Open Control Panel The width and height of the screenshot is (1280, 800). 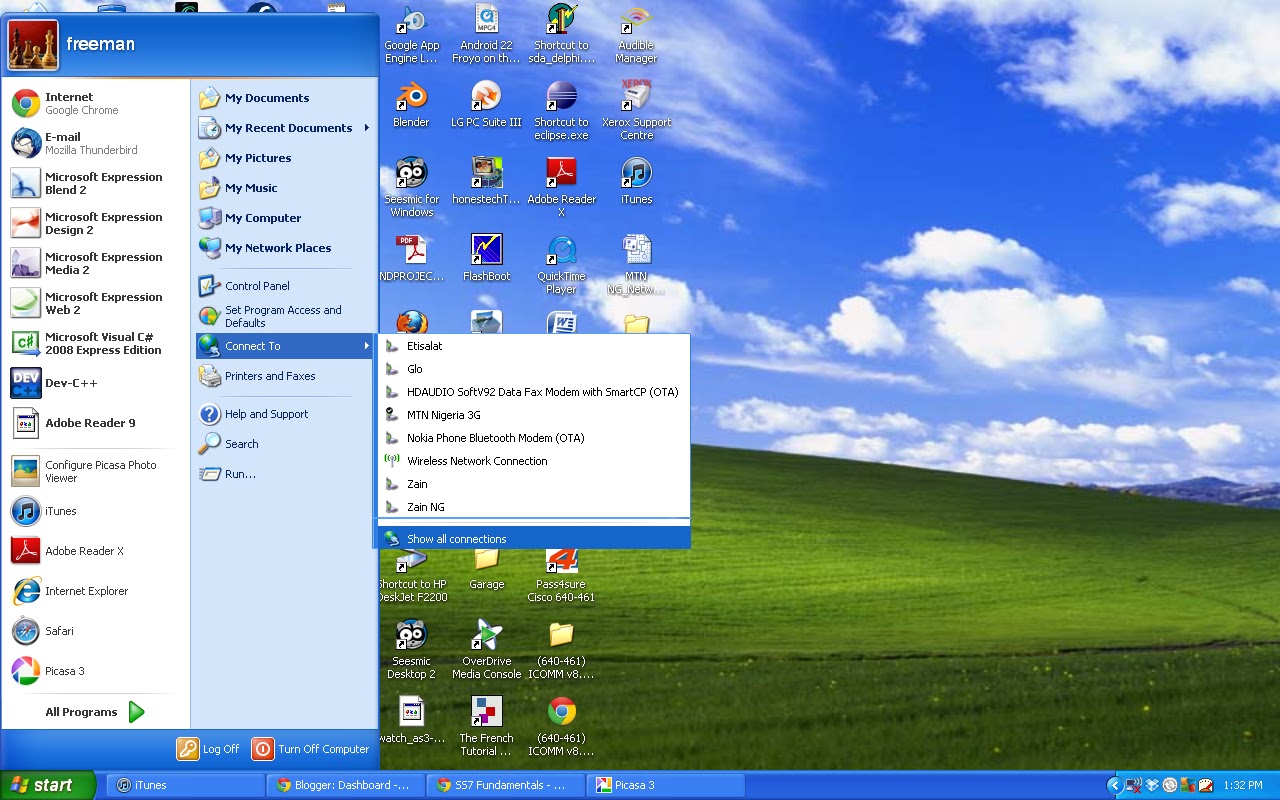tap(284, 286)
